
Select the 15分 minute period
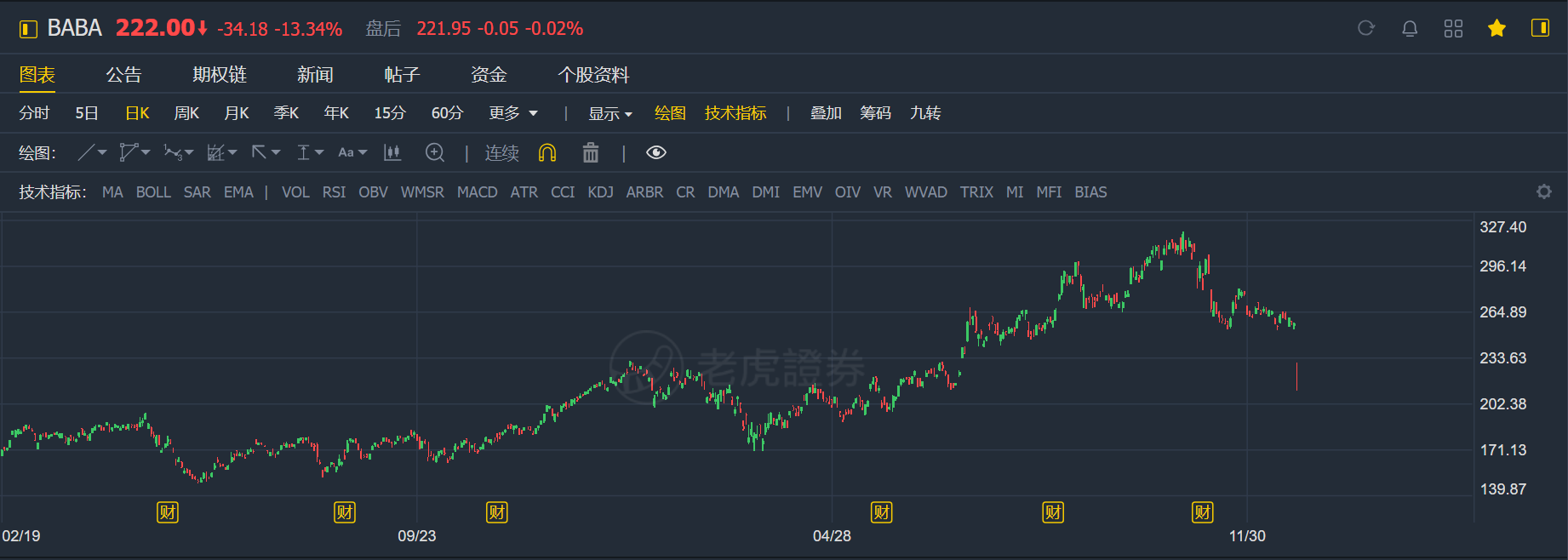tap(390, 113)
